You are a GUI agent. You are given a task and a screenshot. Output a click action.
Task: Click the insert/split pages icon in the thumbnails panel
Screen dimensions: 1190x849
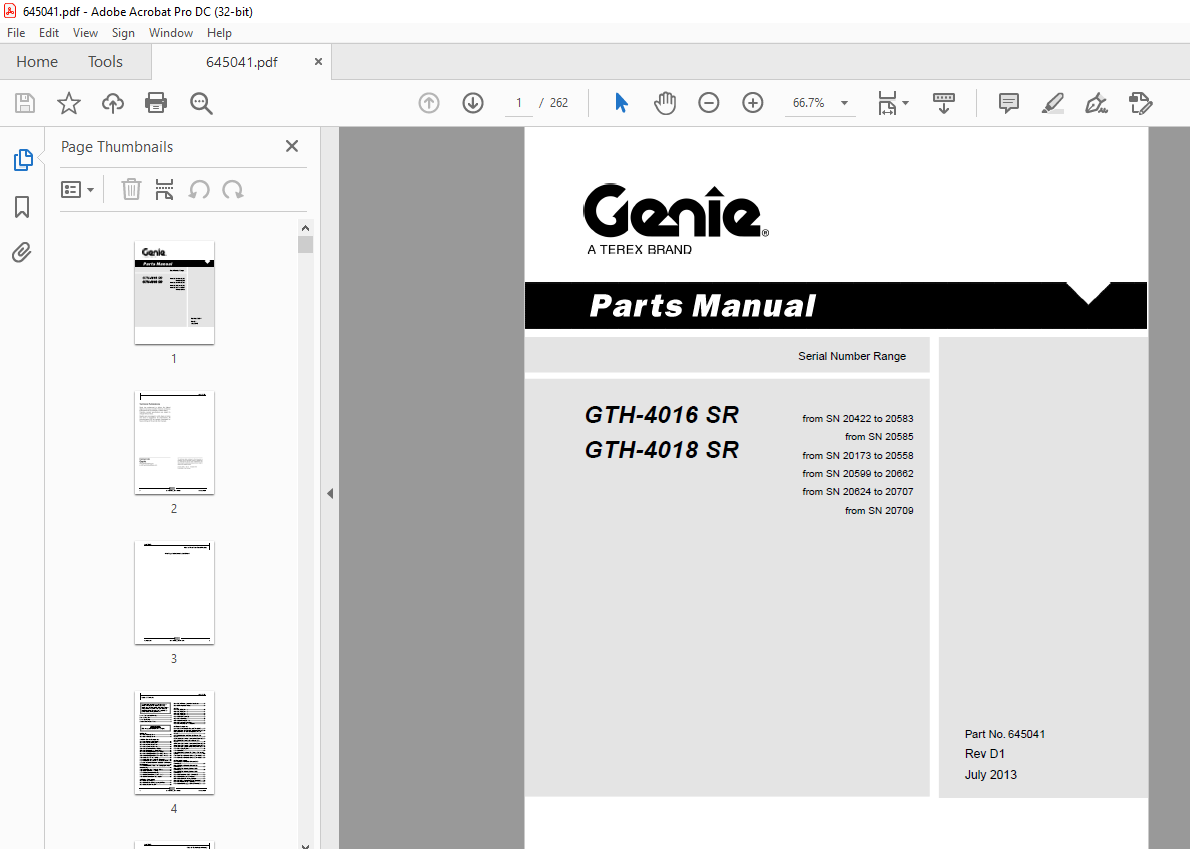(164, 190)
